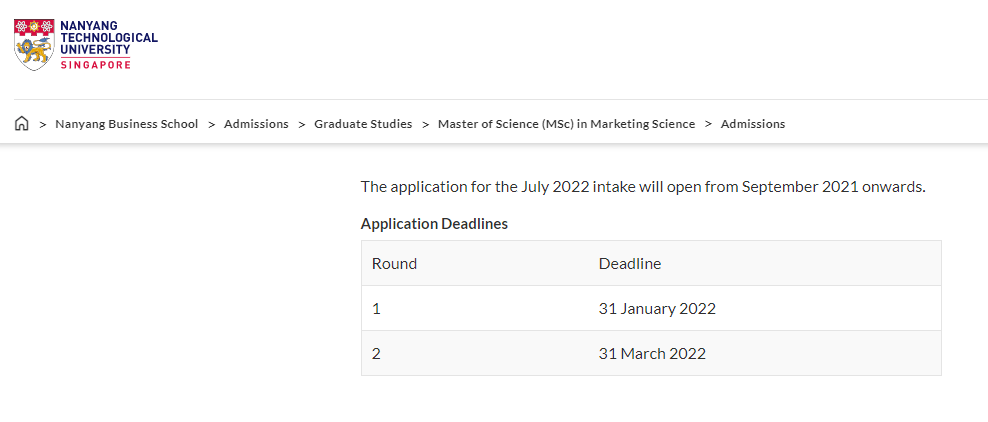
Task: Click the July 2022 intake sentence
Action: pyautogui.click(x=643, y=187)
